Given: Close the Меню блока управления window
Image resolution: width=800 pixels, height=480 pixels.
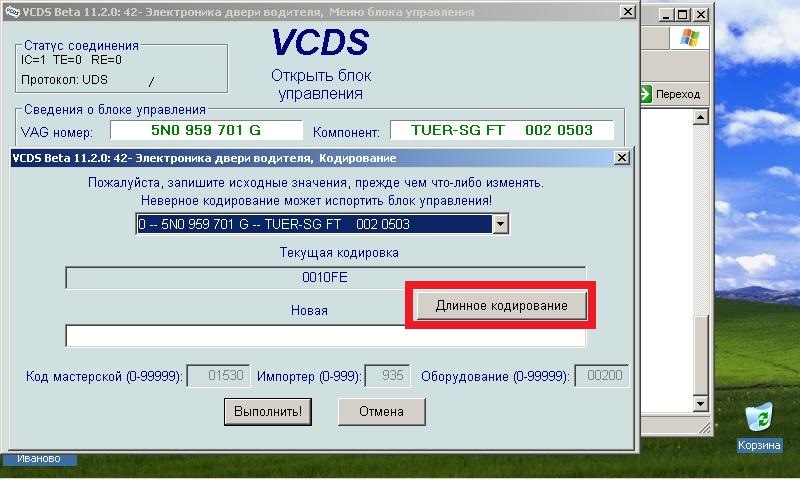Looking at the screenshot, I should tap(628, 11).
